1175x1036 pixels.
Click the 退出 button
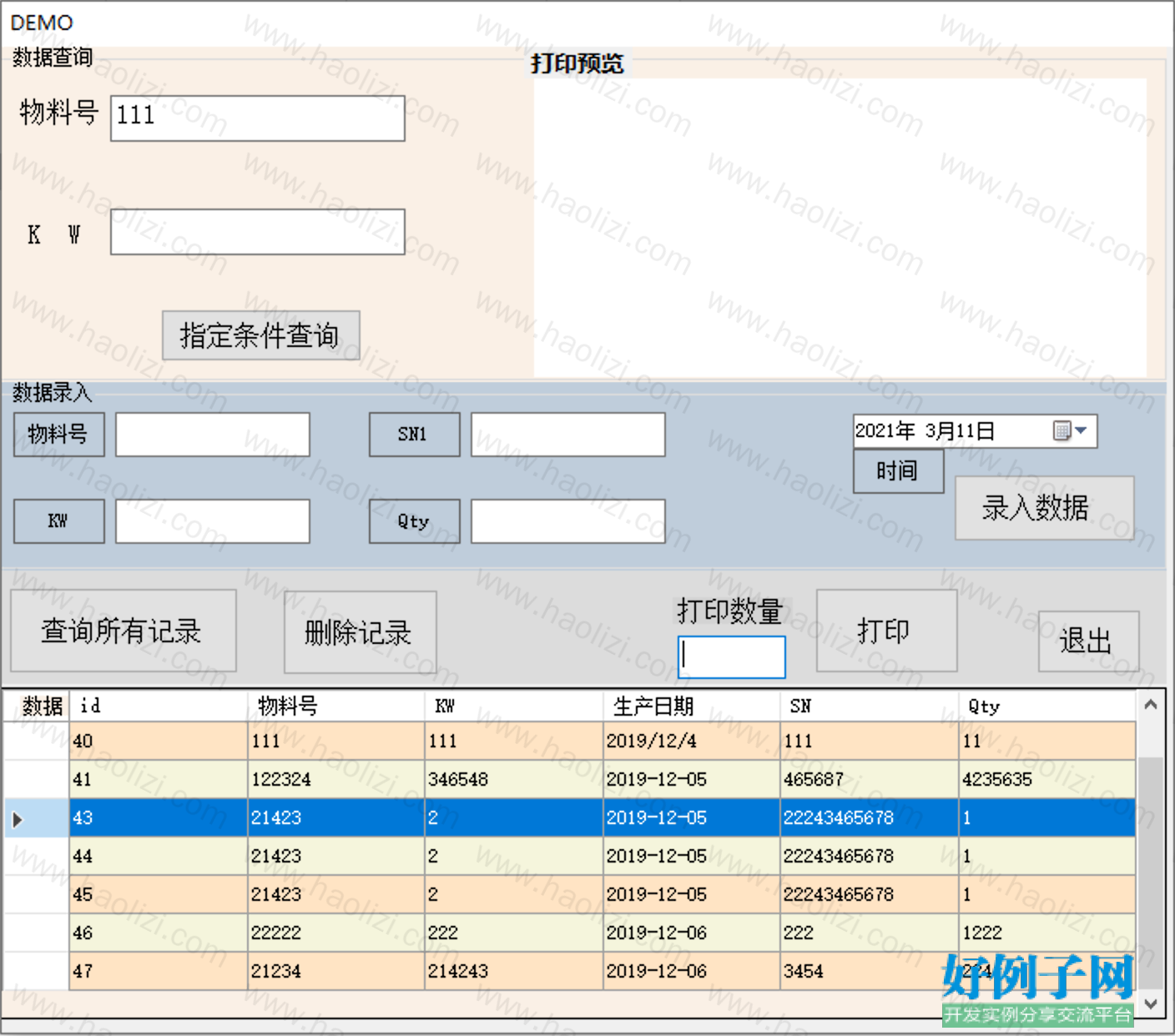1088,641
